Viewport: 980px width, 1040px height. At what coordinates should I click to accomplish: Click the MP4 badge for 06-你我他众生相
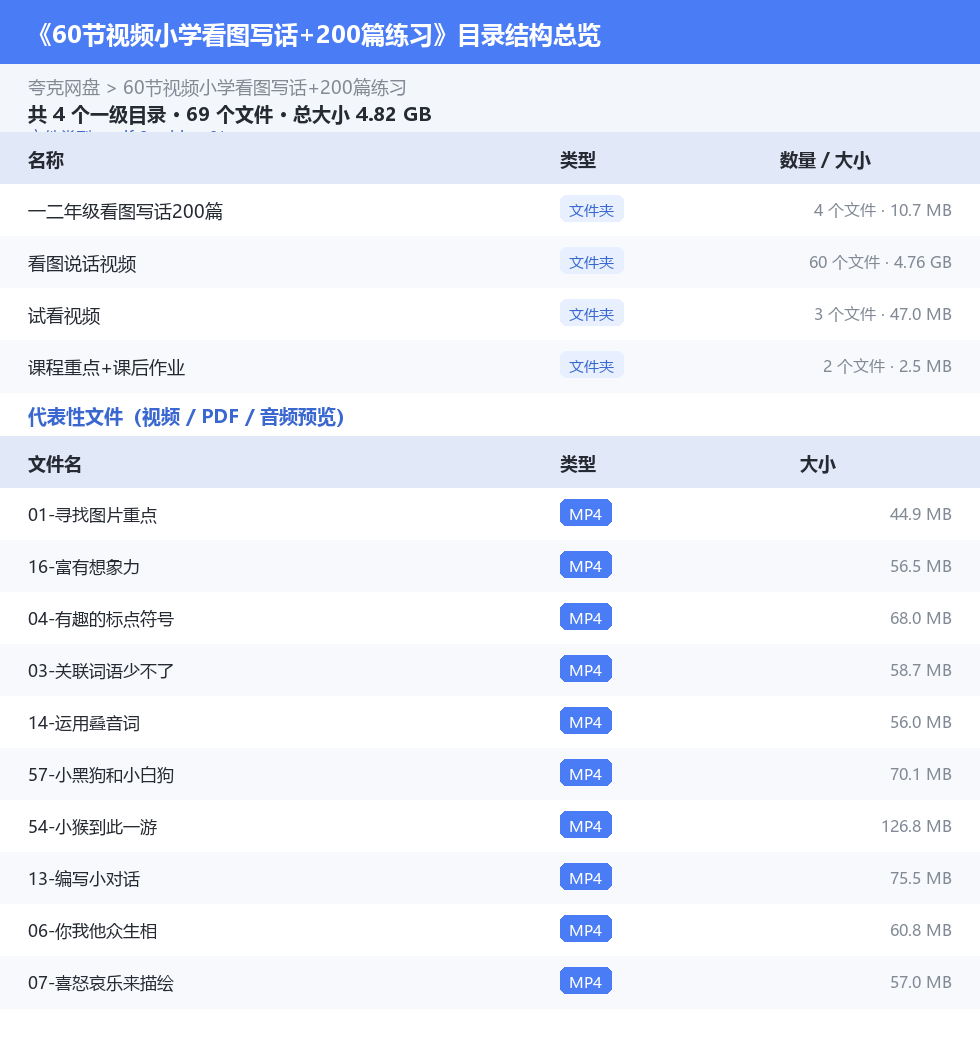pyautogui.click(x=585, y=930)
